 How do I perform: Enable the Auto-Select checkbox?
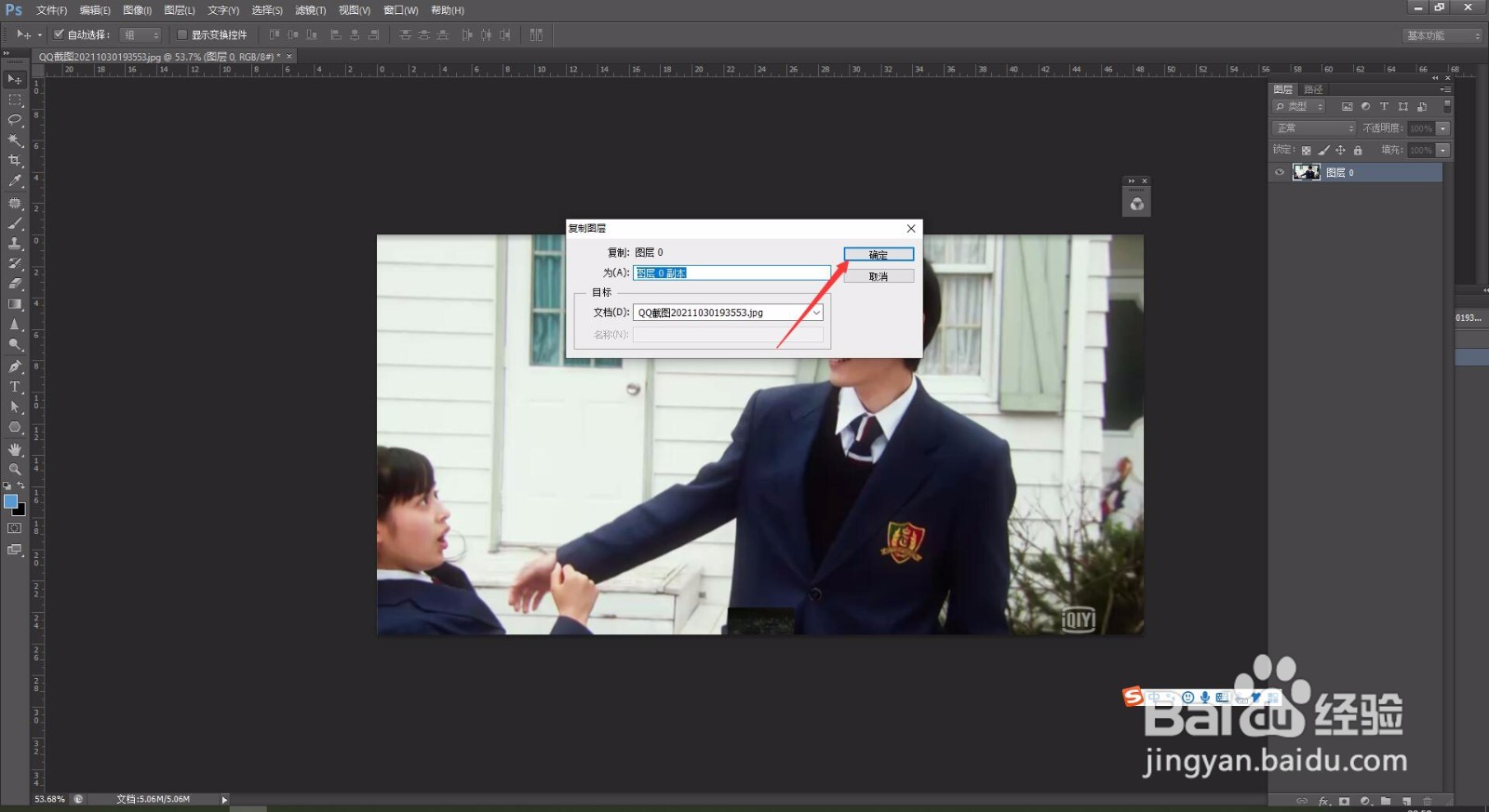pyautogui.click(x=59, y=34)
